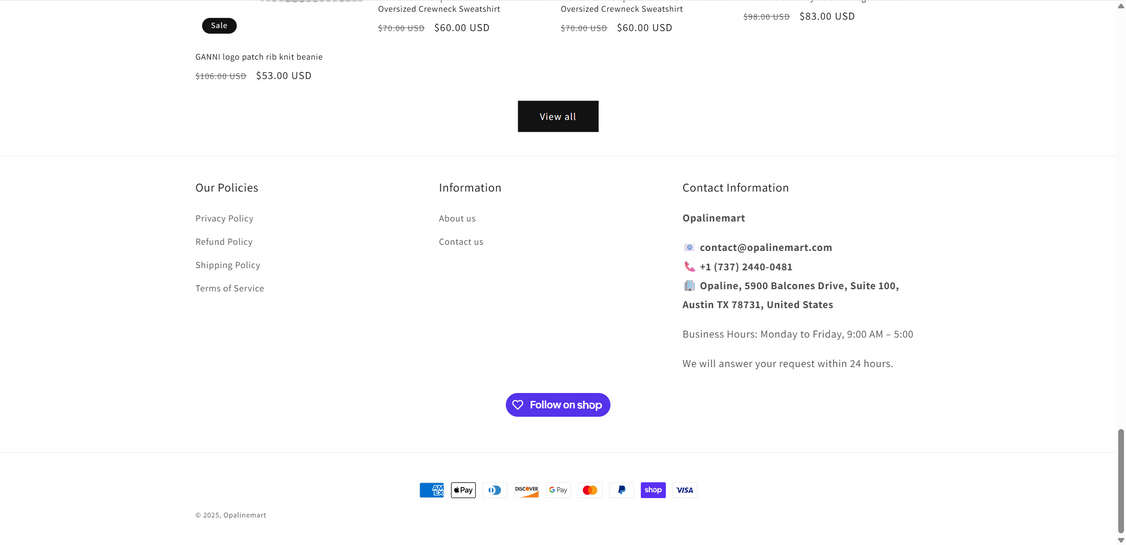The width and height of the screenshot is (1126, 545).
Task: Click the Mastercard payment icon
Action: point(590,490)
